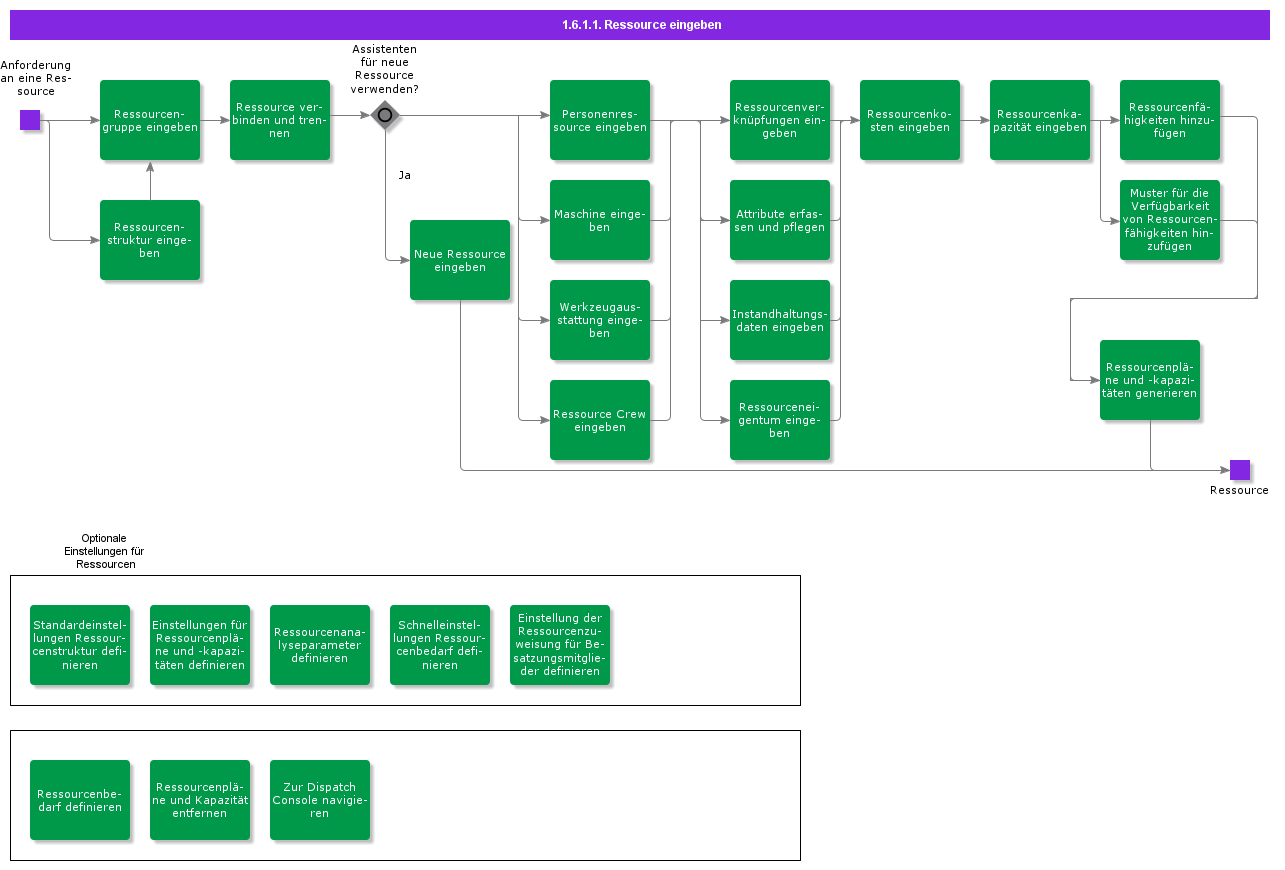Open Ressourcenkapazität eingeben step

pyautogui.click(x=1040, y=120)
